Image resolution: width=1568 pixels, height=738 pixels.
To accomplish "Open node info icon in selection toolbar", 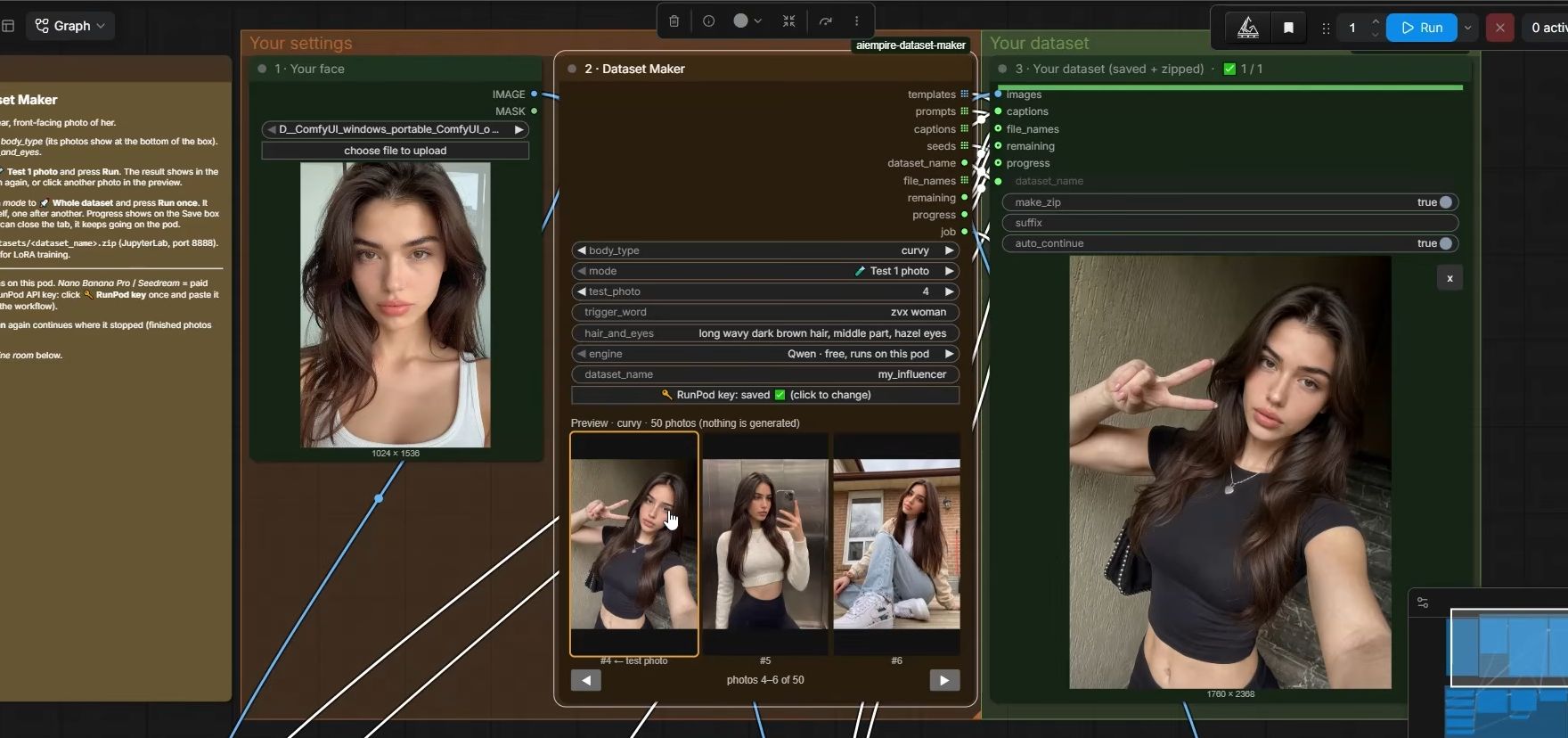I will pyautogui.click(x=708, y=21).
